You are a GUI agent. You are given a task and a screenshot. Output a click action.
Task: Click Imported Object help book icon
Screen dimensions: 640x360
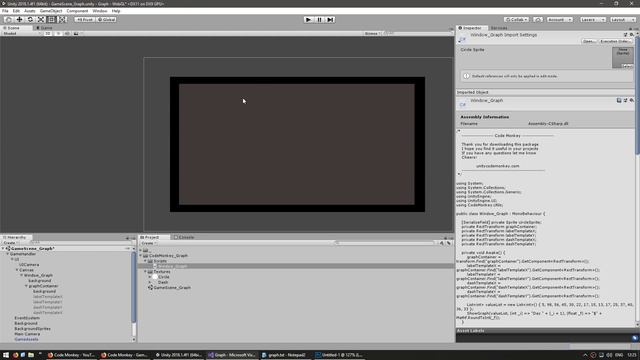pyautogui.click(x=619, y=100)
